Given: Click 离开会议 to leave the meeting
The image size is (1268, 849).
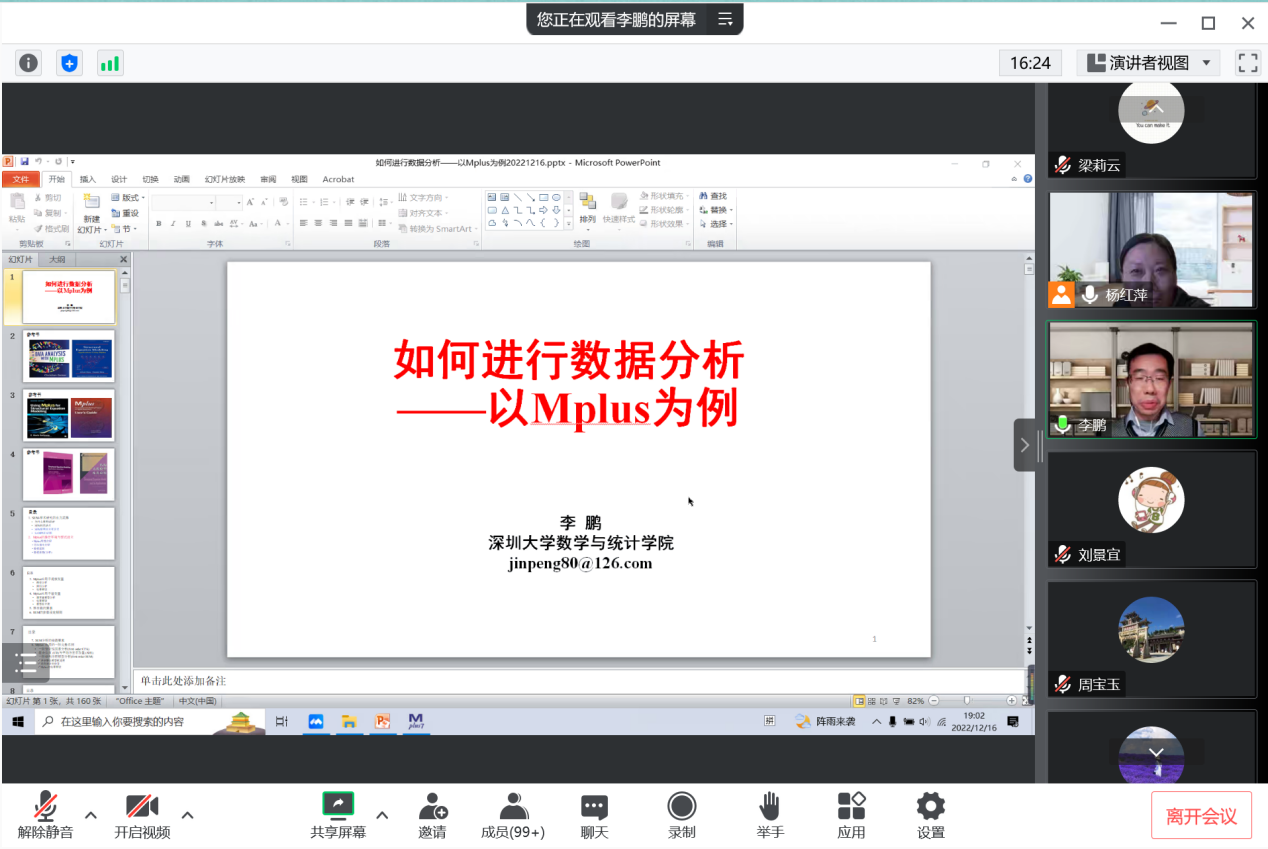Looking at the screenshot, I should (x=1201, y=816).
